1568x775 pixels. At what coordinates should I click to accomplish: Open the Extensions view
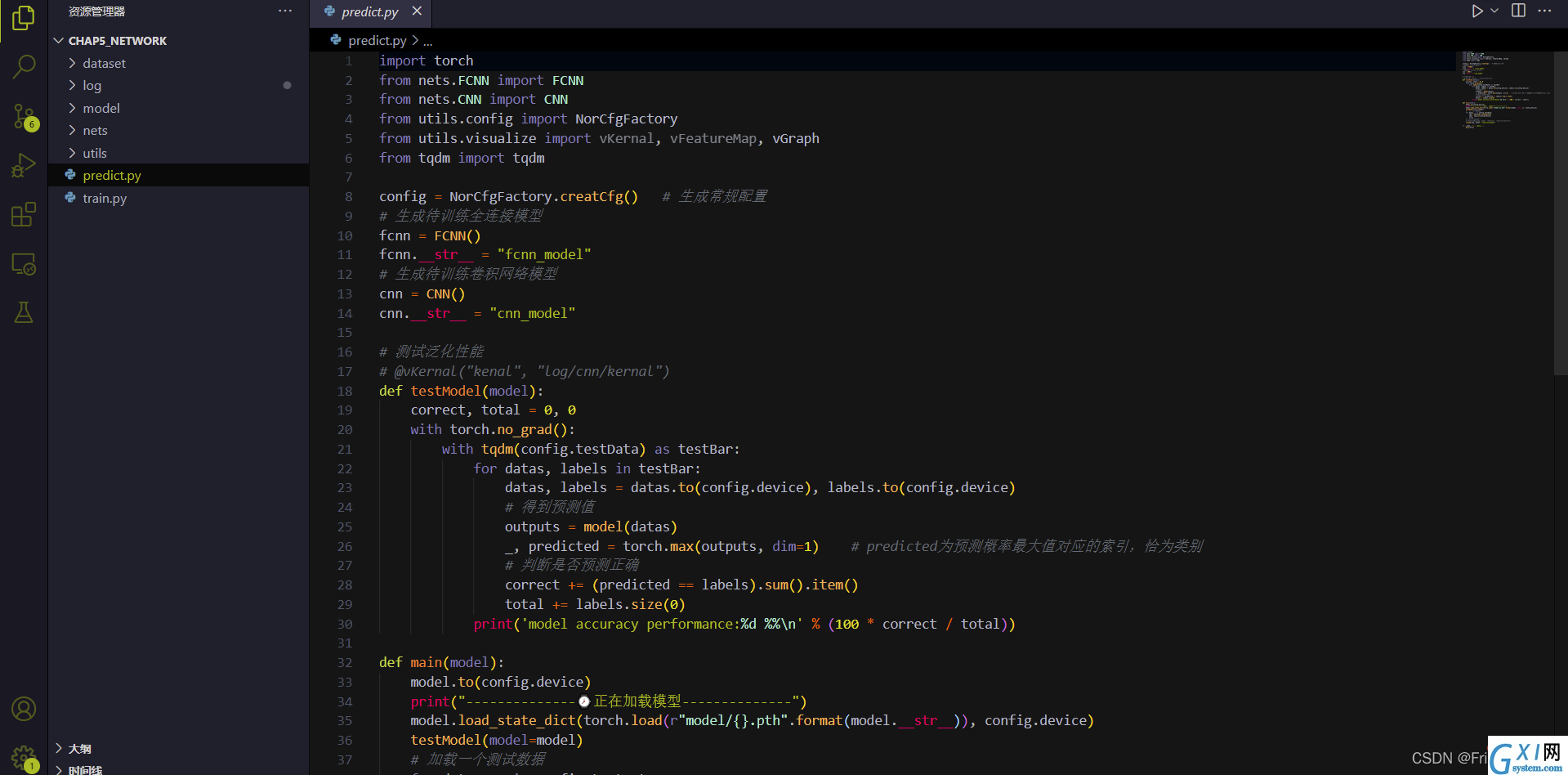tap(24, 215)
